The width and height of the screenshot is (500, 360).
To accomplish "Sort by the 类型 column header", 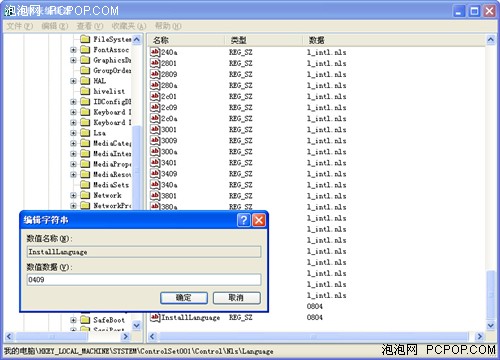I will click(x=263, y=40).
